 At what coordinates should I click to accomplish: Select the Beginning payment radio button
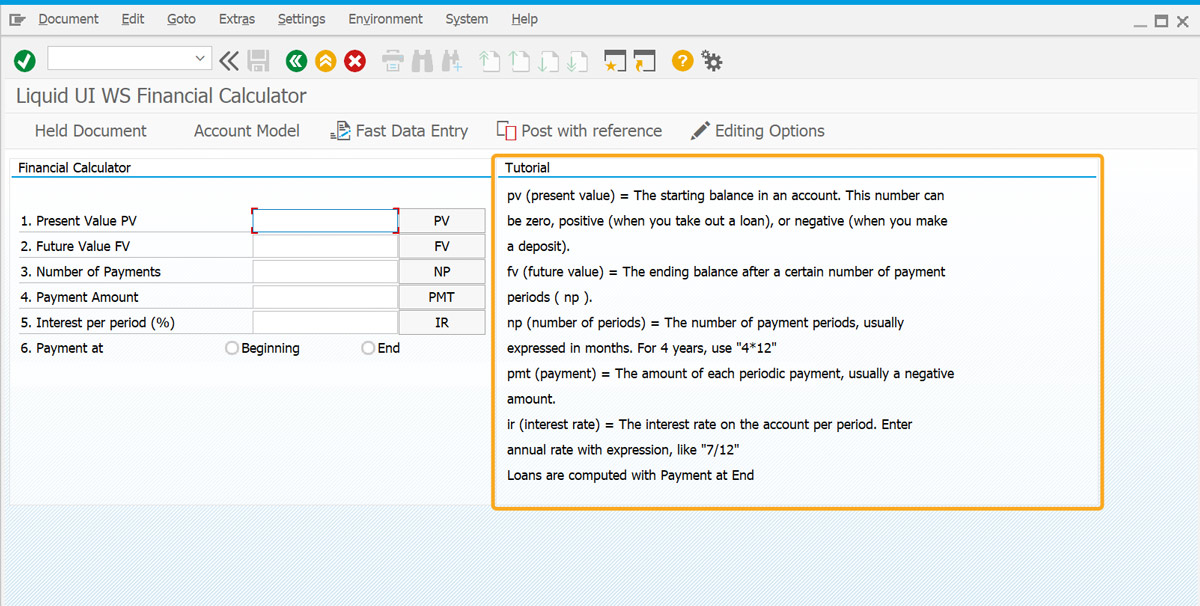point(232,348)
